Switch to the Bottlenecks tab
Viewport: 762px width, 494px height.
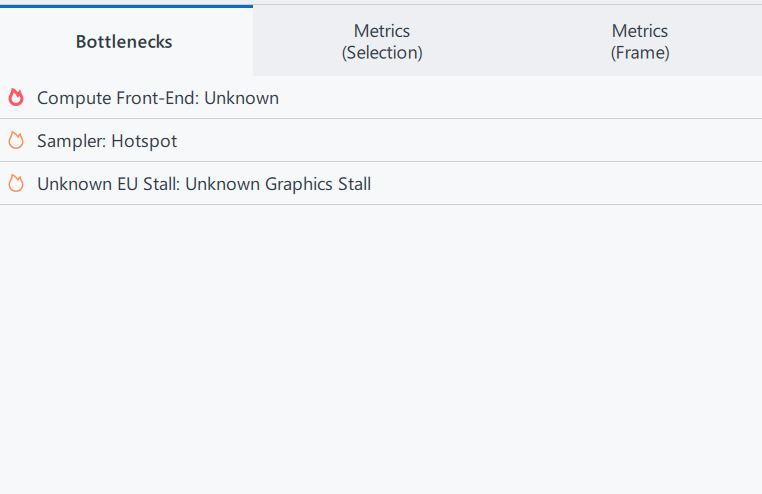coord(124,42)
